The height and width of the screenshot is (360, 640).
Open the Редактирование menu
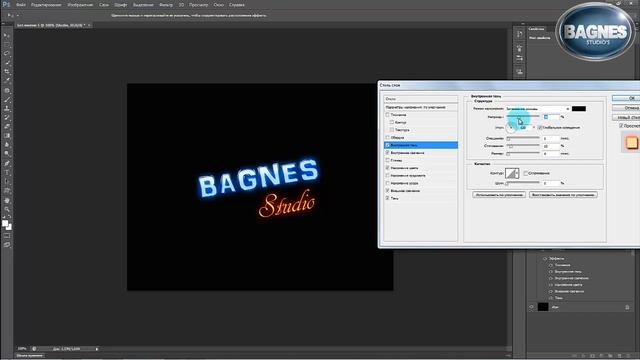coord(46,5)
